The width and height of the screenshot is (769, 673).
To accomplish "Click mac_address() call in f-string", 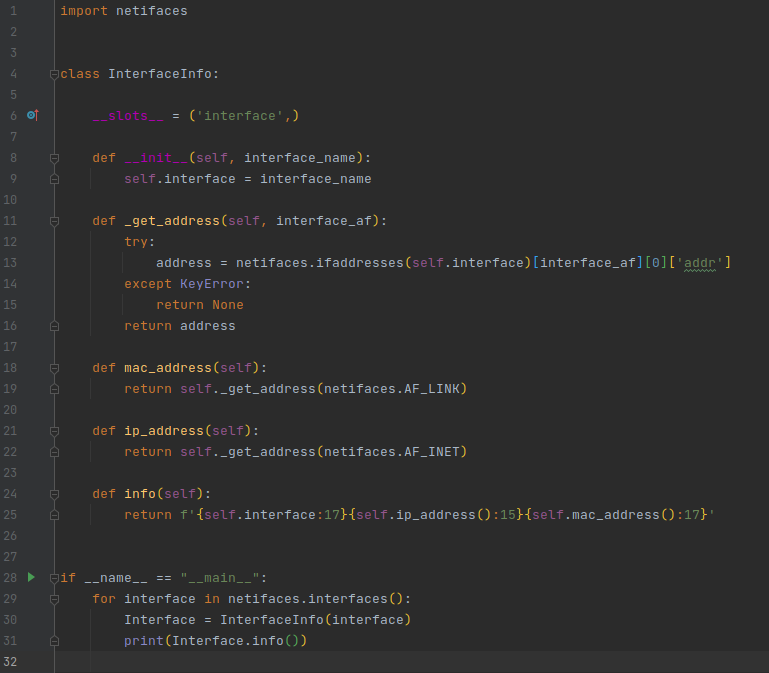I will coord(623,515).
